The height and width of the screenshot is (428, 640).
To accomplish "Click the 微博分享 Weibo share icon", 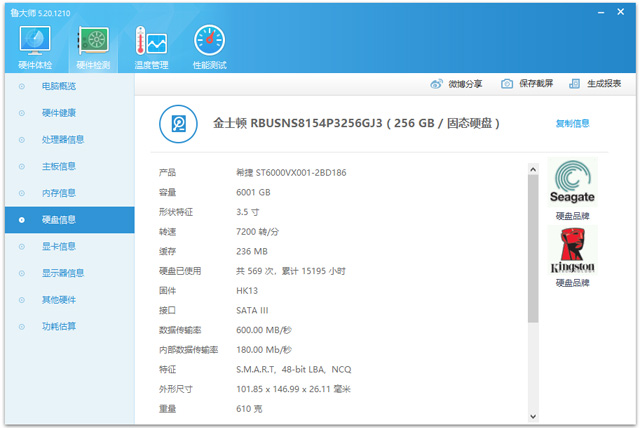I will pos(436,84).
